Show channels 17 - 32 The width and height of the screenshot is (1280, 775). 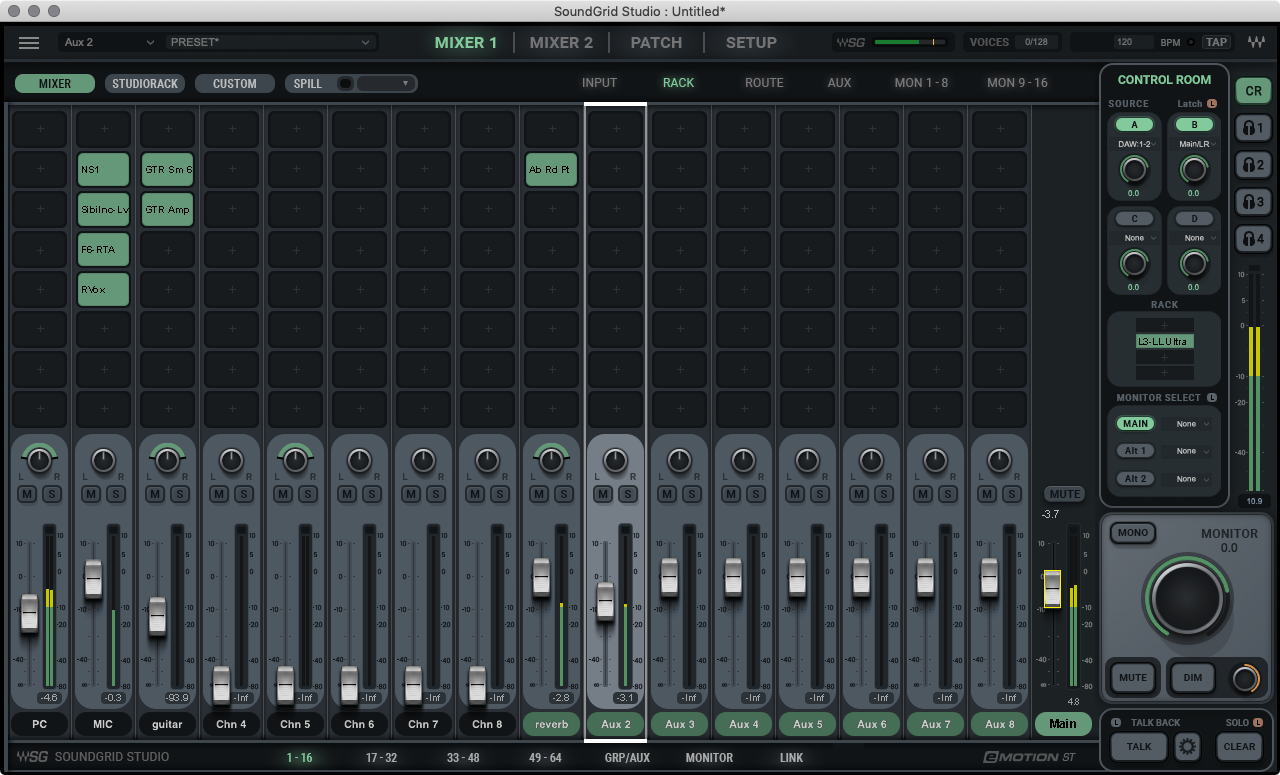tap(381, 758)
